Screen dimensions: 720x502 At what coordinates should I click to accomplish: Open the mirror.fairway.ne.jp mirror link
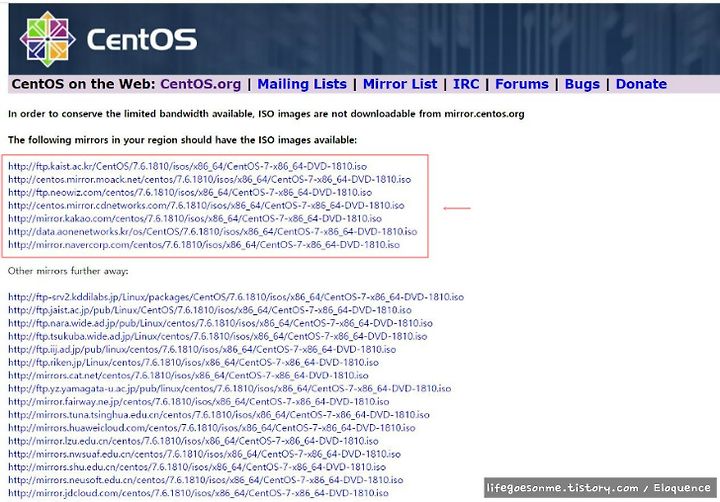click(x=198, y=402)
